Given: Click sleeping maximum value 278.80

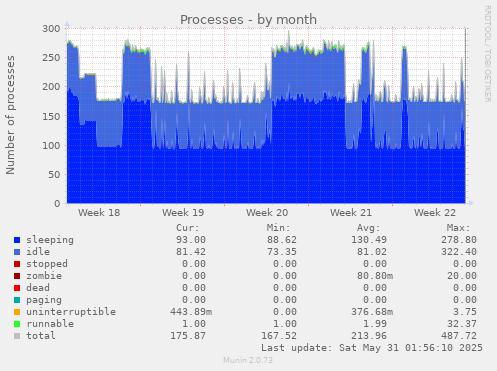Looking at the screenshot, I should point(459,240).
